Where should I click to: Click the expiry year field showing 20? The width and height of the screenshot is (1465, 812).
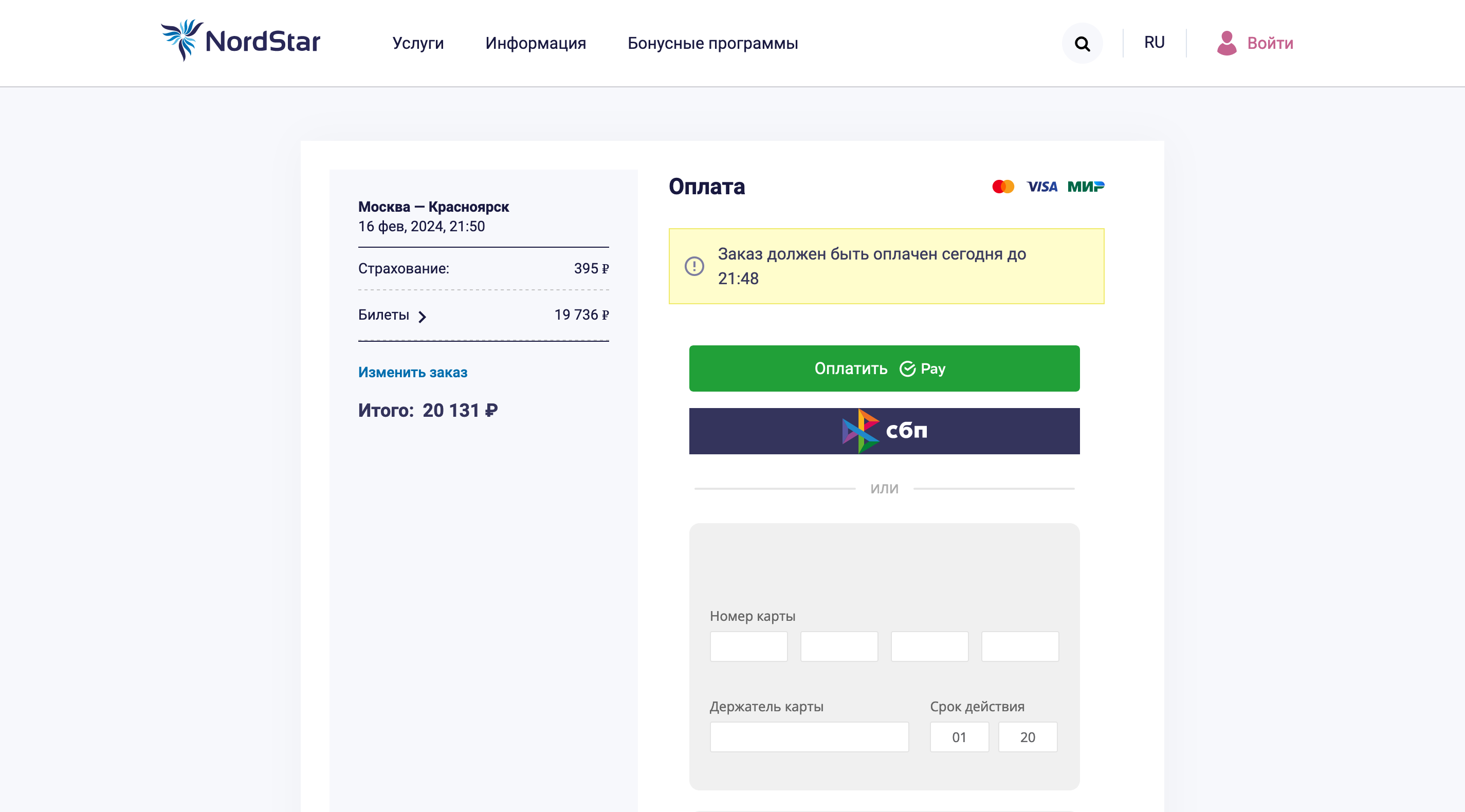1028,737
